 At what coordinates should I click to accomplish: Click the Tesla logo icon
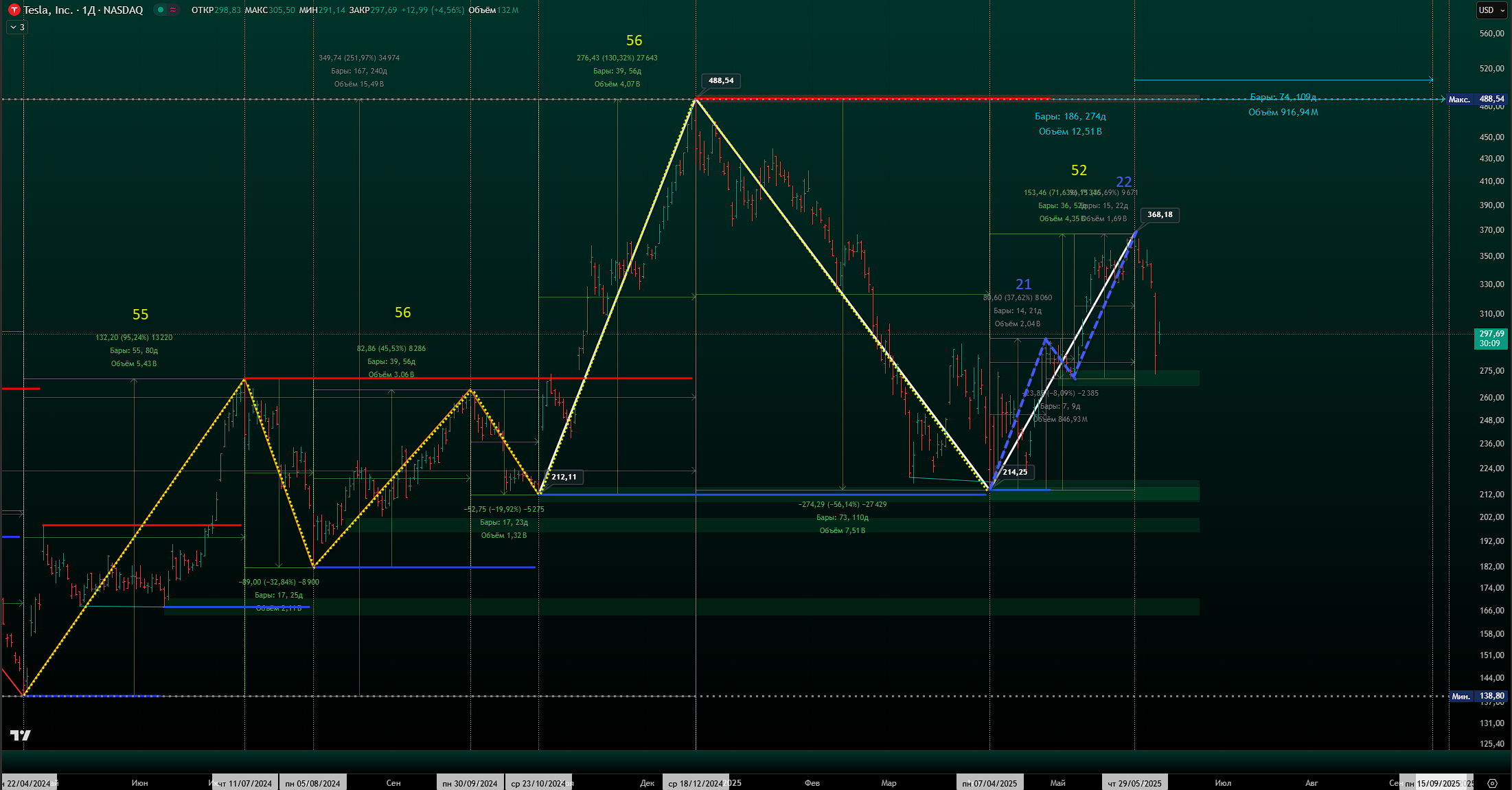(x=14, y=10)
